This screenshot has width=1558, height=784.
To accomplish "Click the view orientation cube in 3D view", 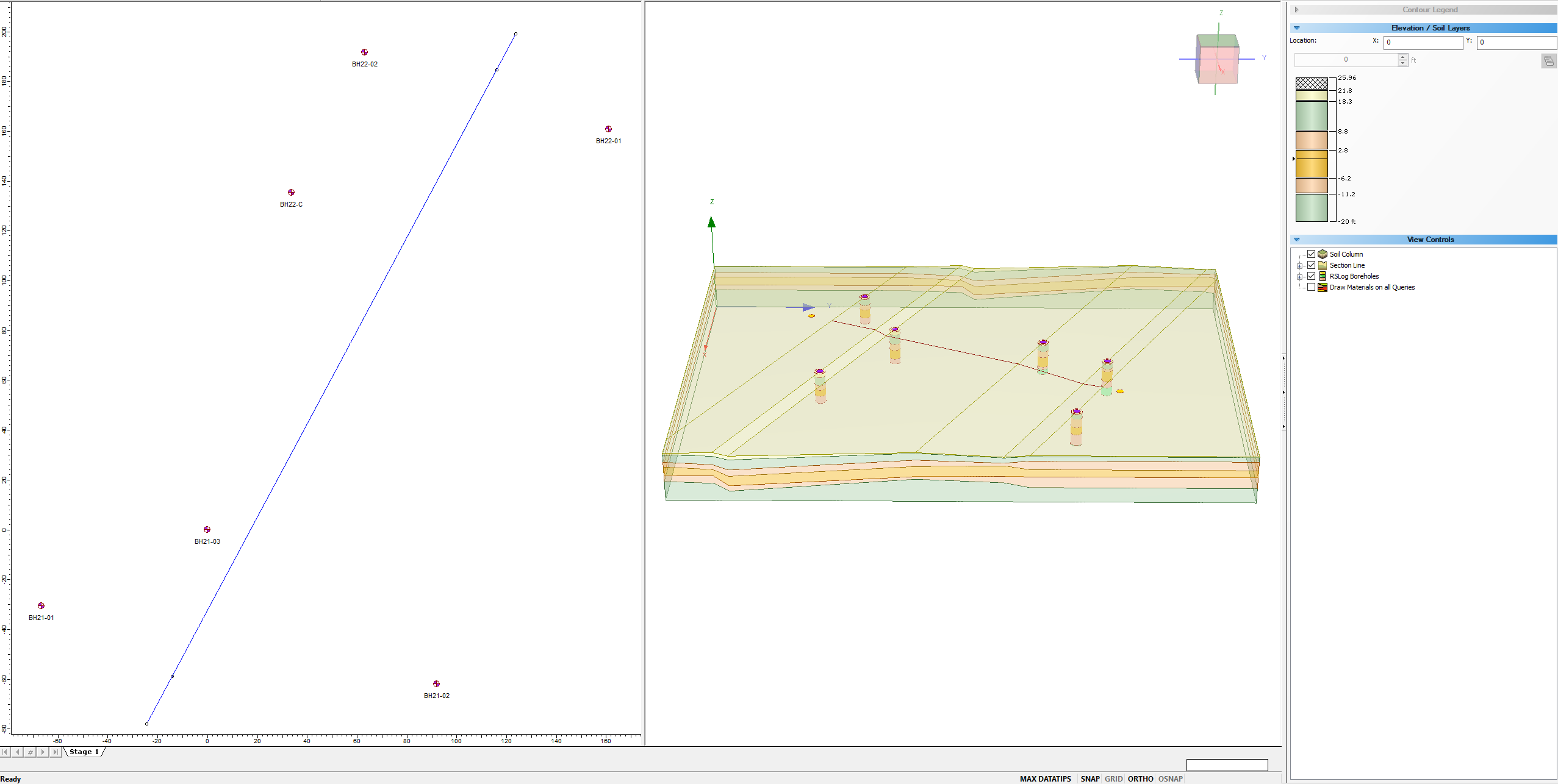I will pyautogui.click(x=1217, y=59).
